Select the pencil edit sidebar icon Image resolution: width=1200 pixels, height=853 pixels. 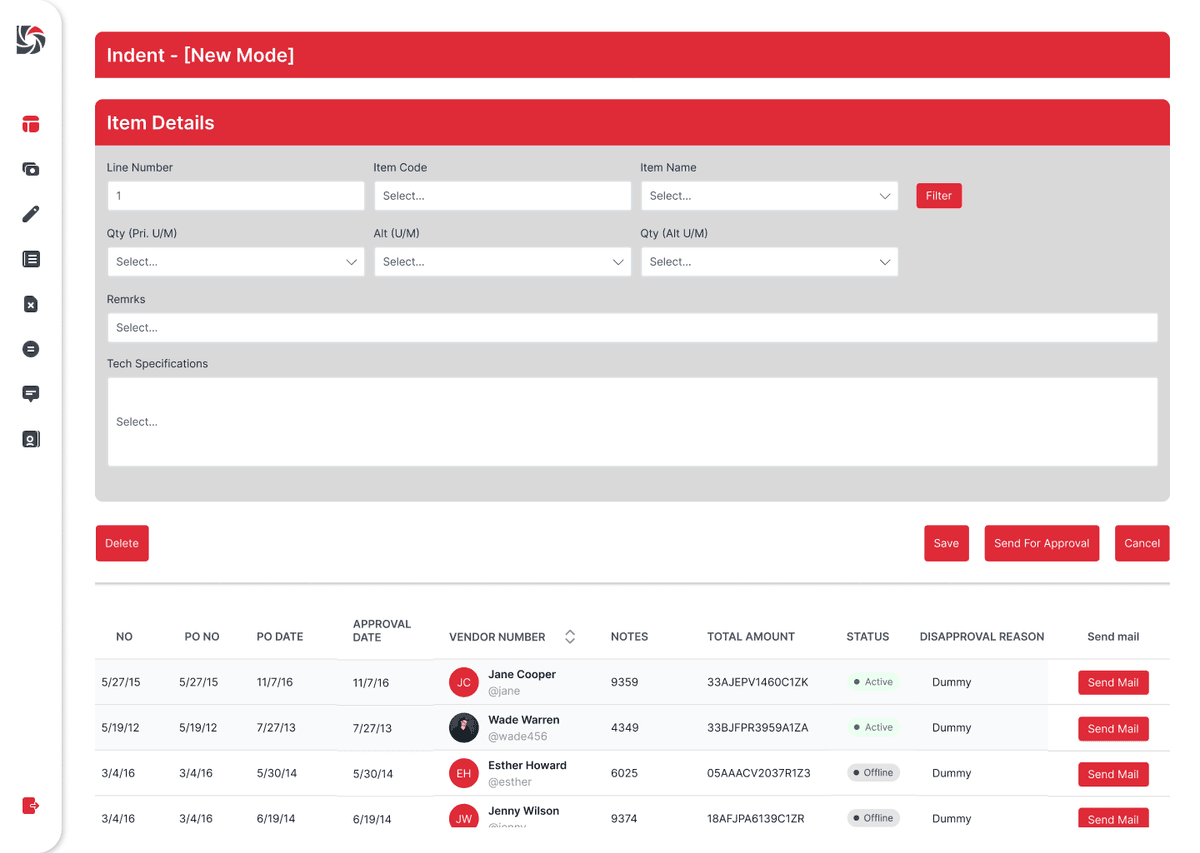[x=31, y=214]
